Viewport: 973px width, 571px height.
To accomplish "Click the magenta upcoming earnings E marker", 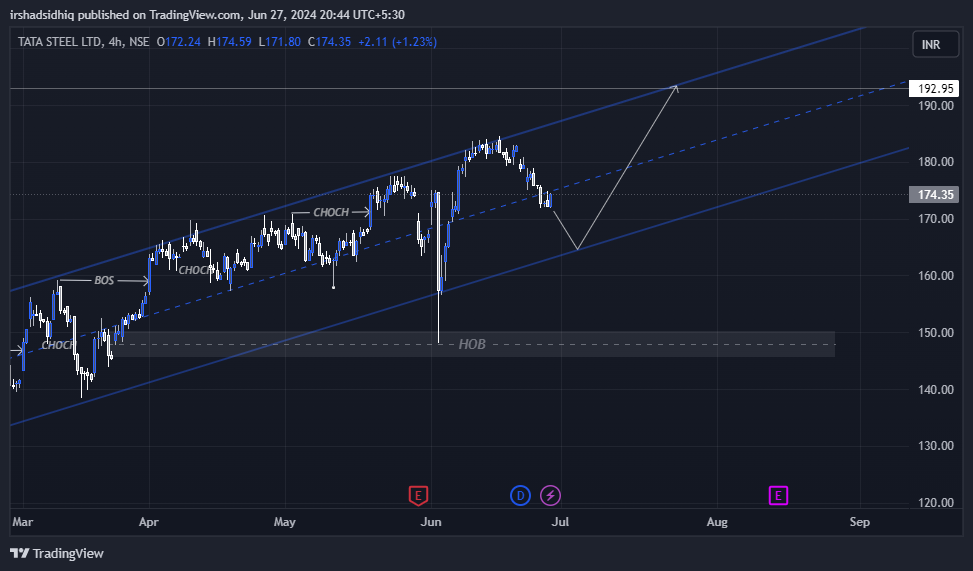I will click(778, 495).
